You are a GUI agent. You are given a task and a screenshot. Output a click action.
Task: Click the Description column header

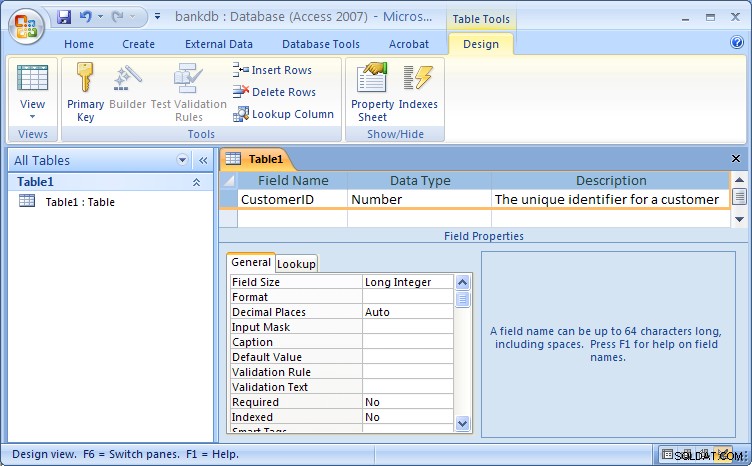click(x=611, y=180)
